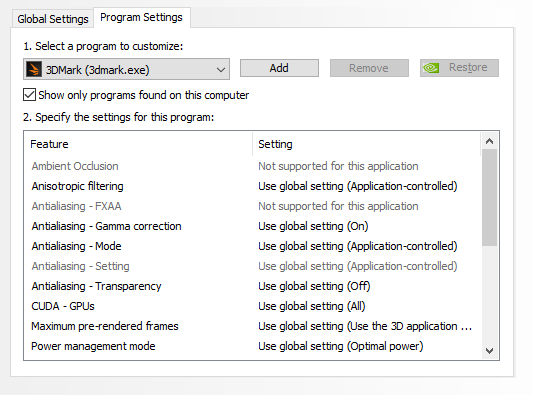This screenshot has width=533, height=395.
Task: Select the Anisotropic filtering feature
Action: 78,186
